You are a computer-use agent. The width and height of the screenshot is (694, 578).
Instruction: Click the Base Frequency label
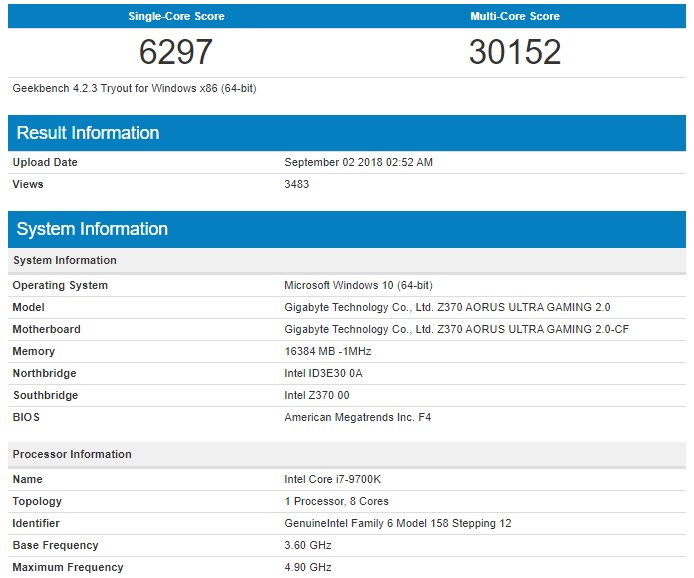pos(55,545)
